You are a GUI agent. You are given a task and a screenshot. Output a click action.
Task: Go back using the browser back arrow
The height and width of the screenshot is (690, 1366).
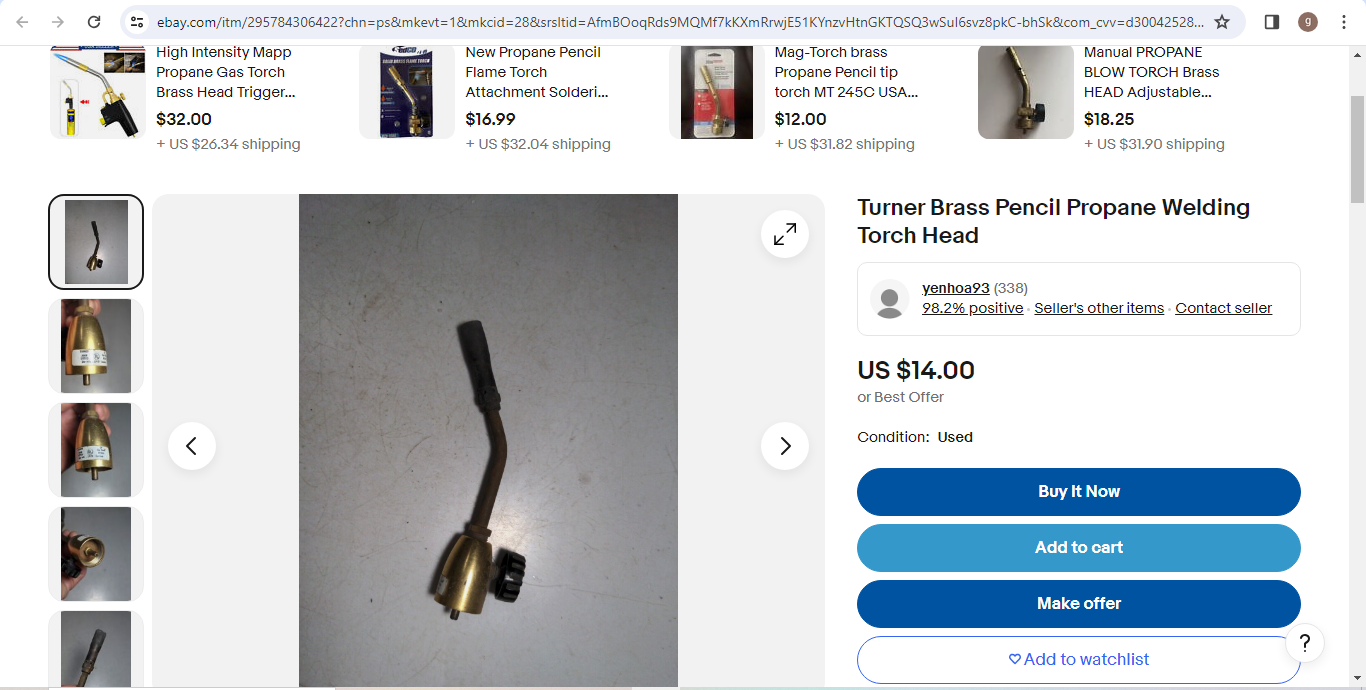[22, 22]
